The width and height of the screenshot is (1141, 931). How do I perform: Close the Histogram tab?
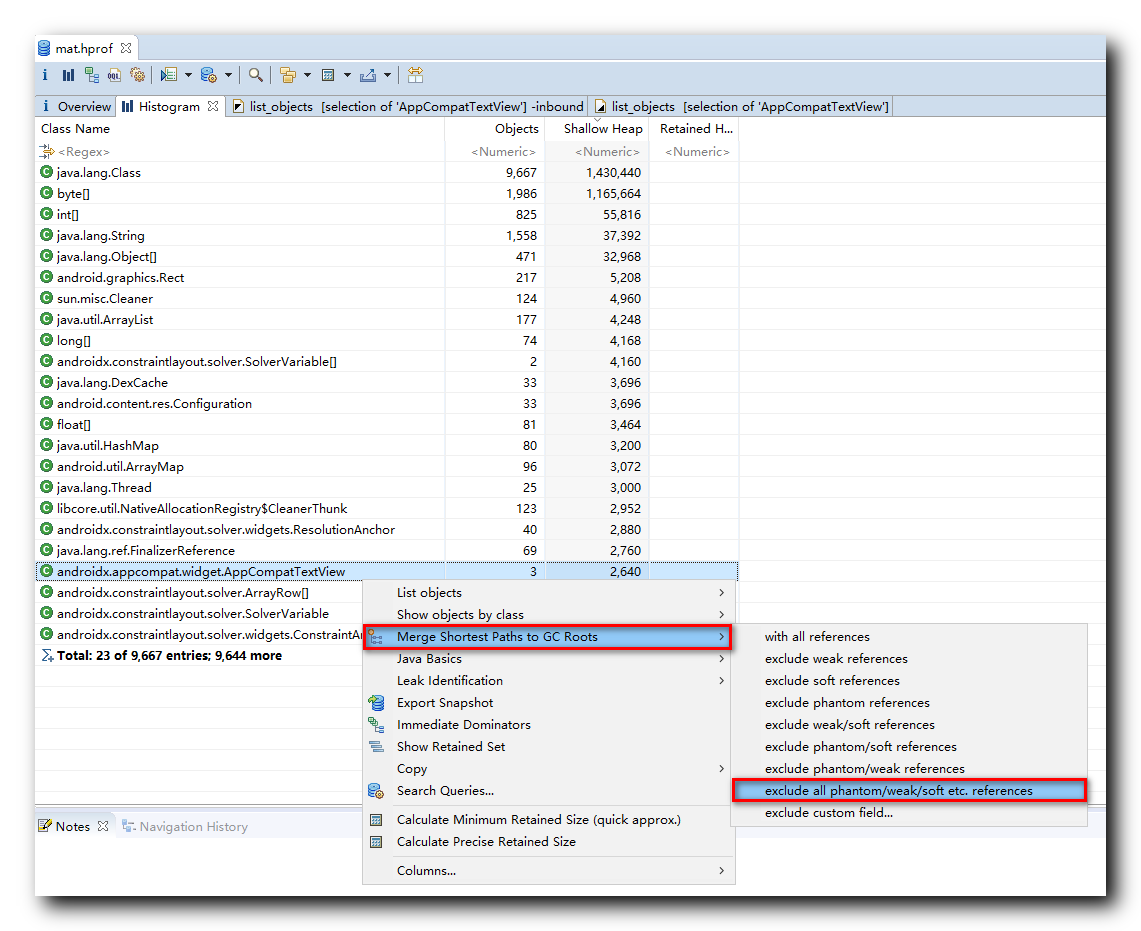coord(212,106)
